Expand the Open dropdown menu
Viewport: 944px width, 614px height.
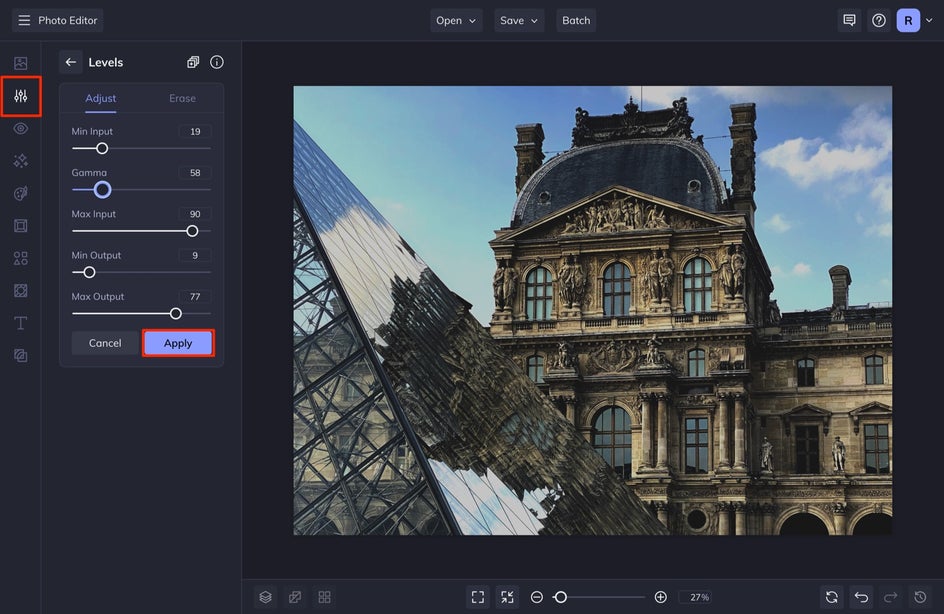456,20
